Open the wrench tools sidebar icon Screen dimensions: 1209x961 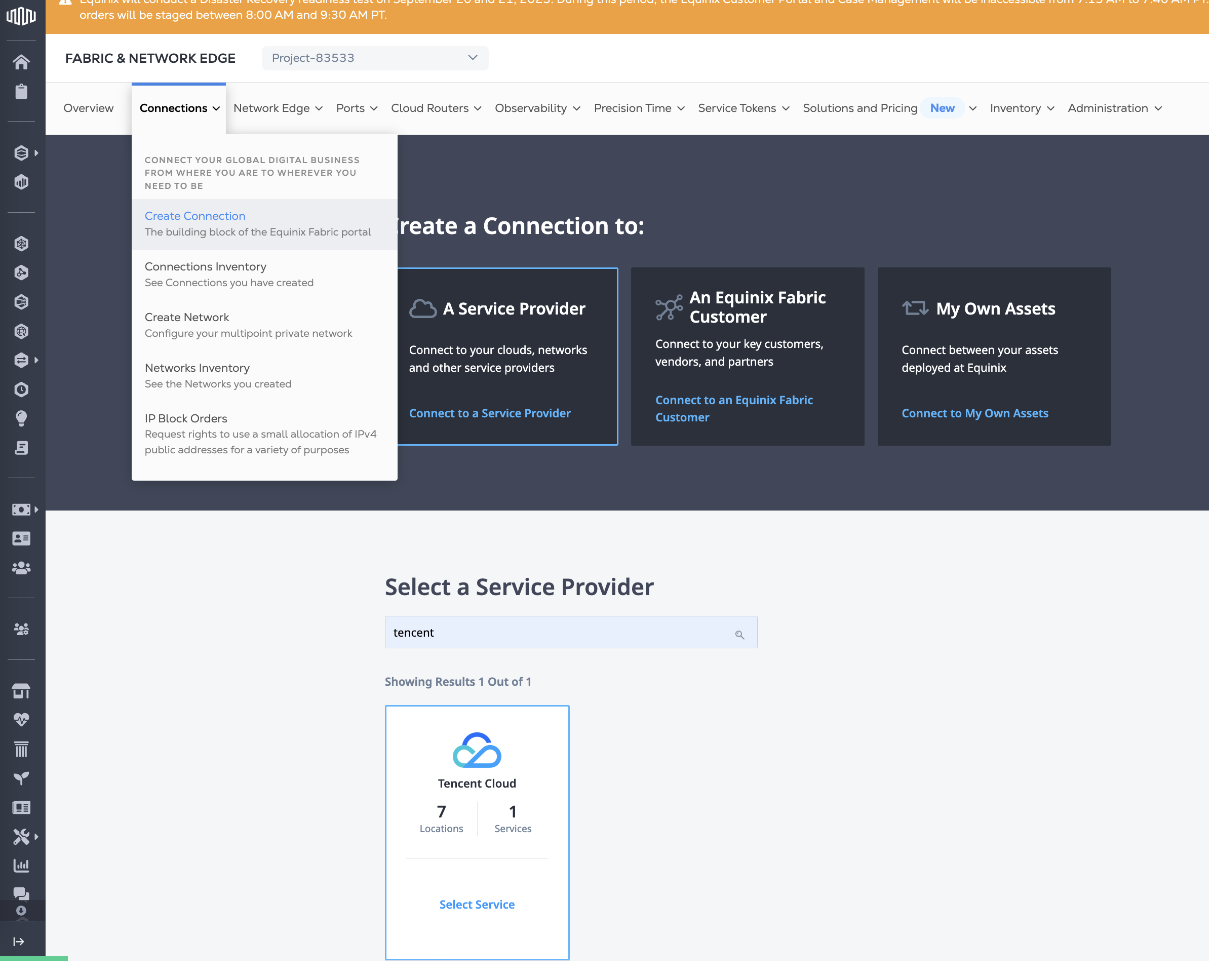tap(21, 836)
